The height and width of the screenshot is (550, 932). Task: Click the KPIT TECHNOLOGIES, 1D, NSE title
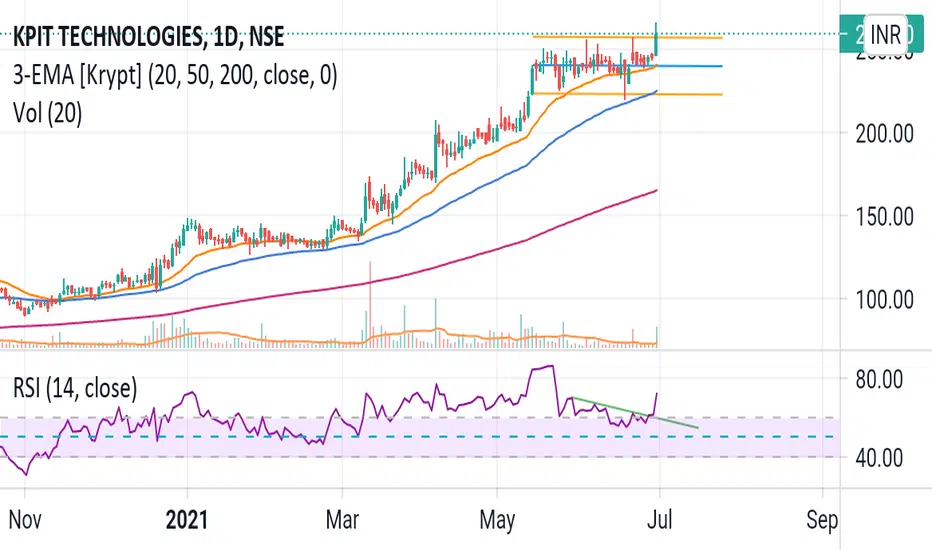[x=149, y=37]
